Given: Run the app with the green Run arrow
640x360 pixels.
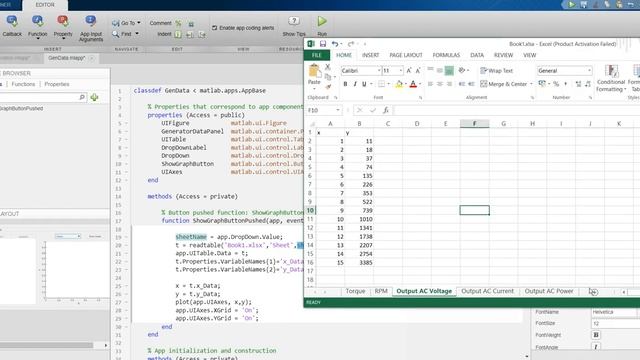Looking at the screenshot, I should [x=322, y=21].
